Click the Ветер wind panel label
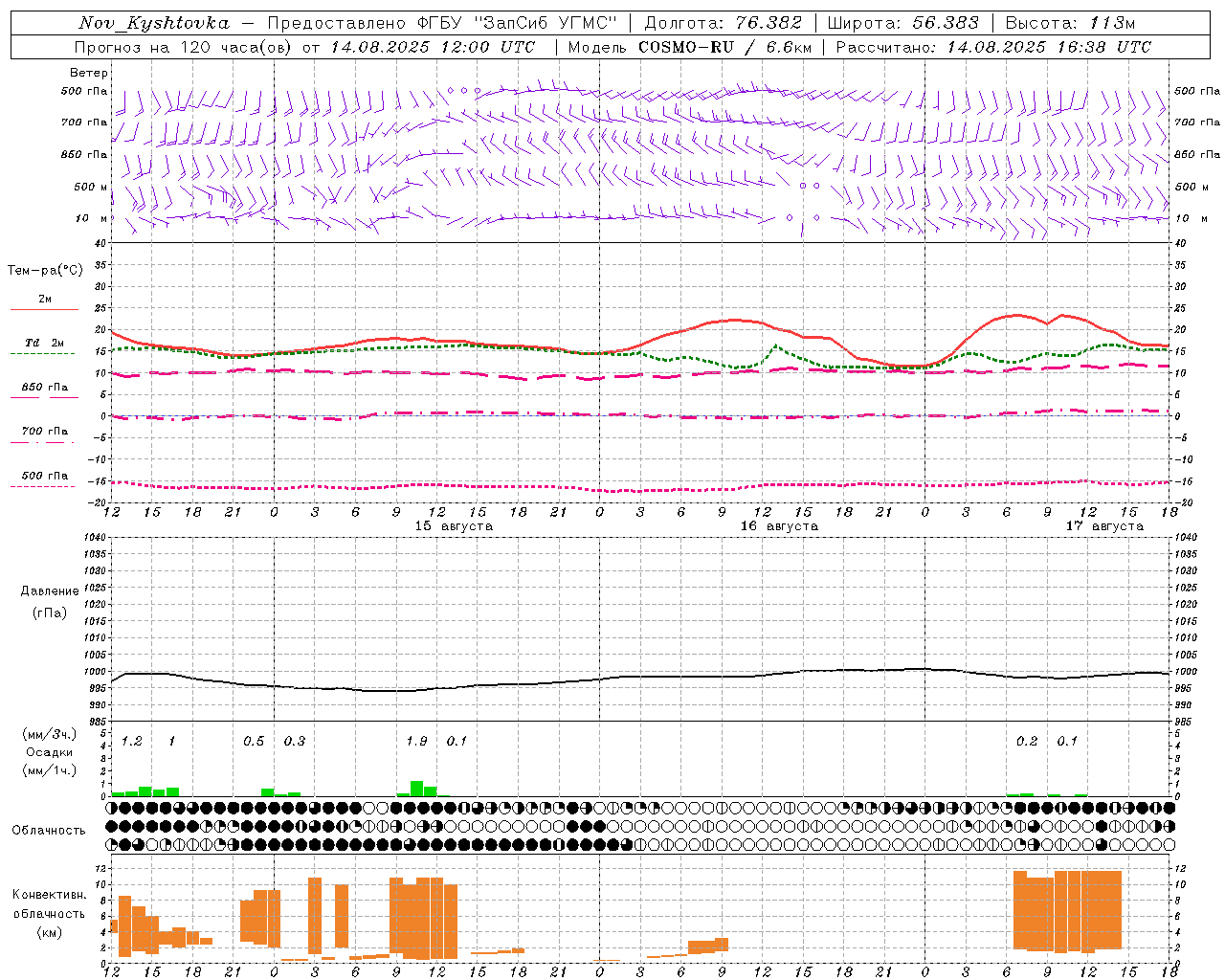Image resolution: width=1225 pixels, height=980 pixels. click(x=89, y=73)
